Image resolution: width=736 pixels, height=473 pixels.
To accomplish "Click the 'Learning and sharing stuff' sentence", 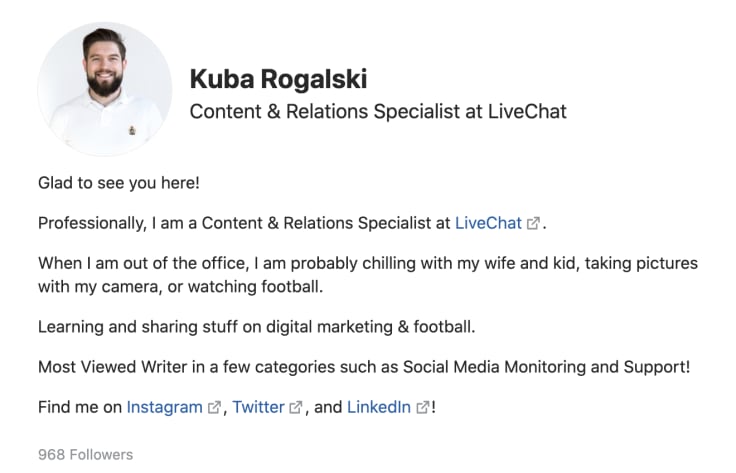I will coord(257,327).
